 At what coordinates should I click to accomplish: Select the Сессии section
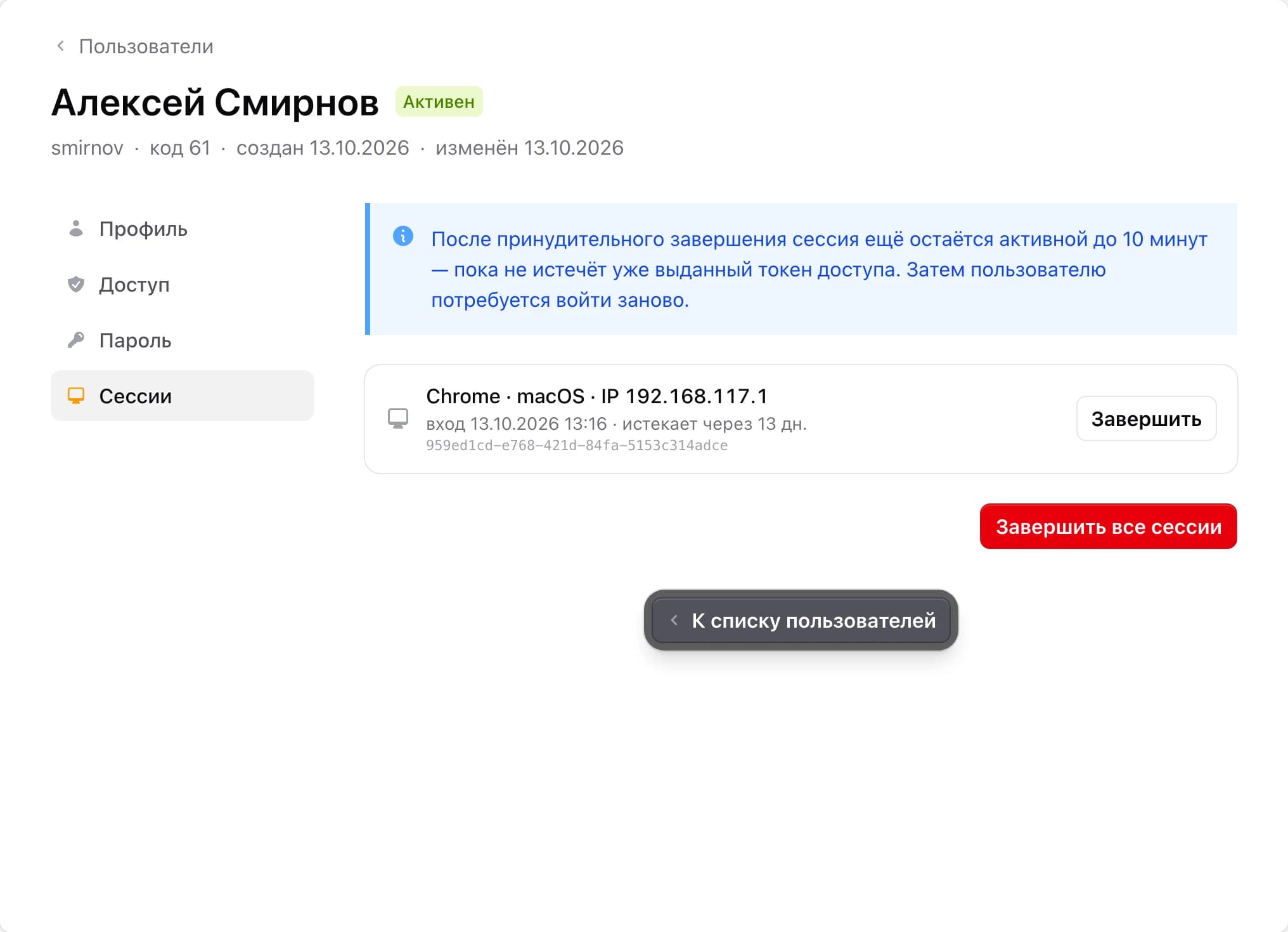(x=183, y=396)
